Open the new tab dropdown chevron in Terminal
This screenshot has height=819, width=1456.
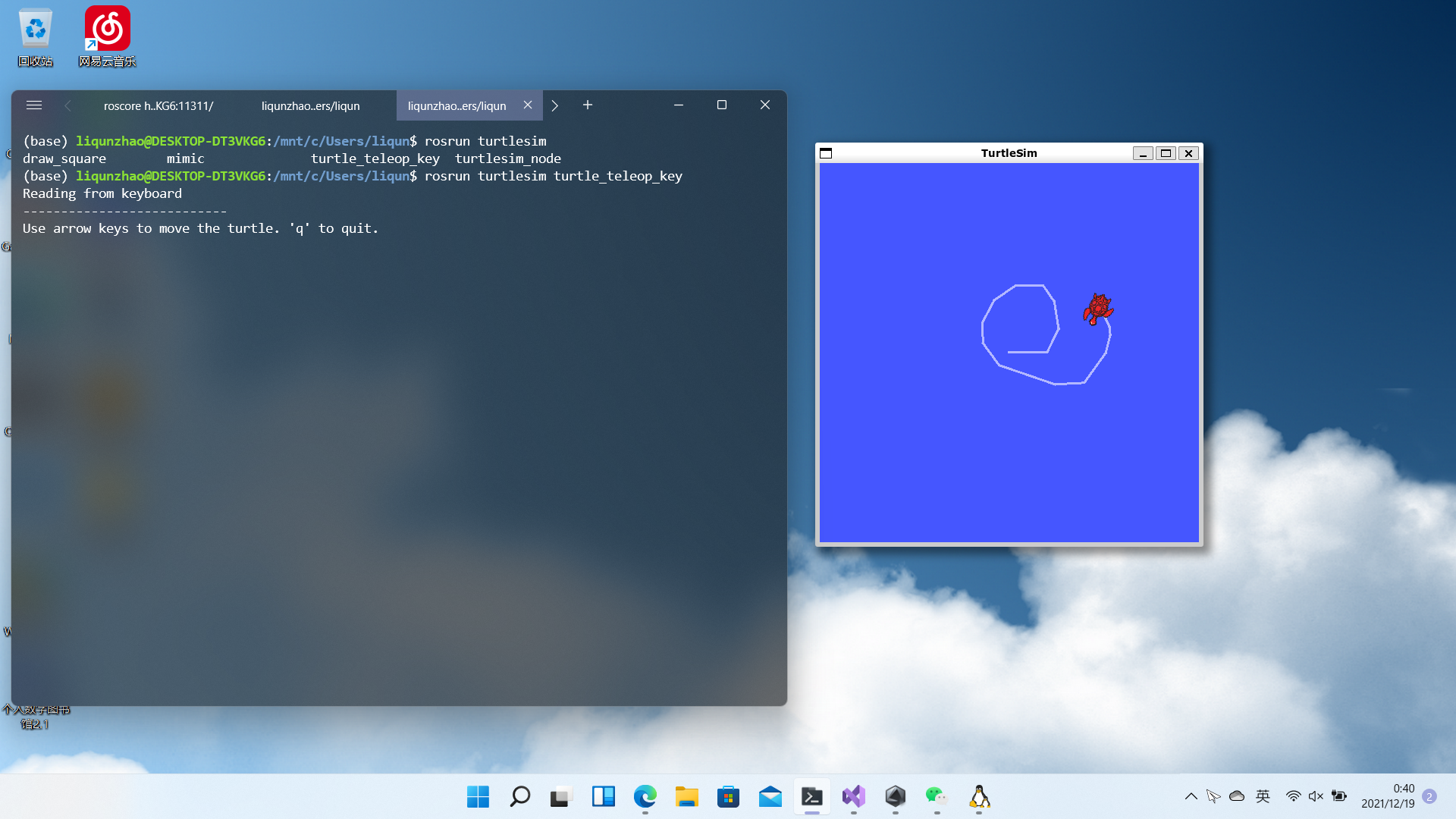tap(555, 105)
